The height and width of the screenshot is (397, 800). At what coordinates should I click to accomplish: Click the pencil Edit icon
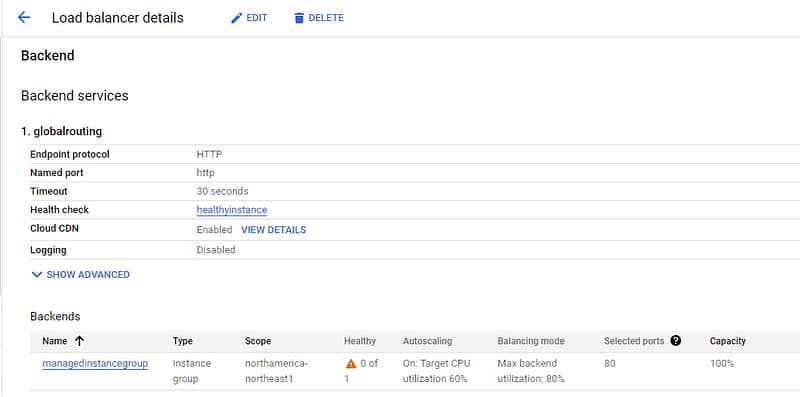tap(236, 18)
